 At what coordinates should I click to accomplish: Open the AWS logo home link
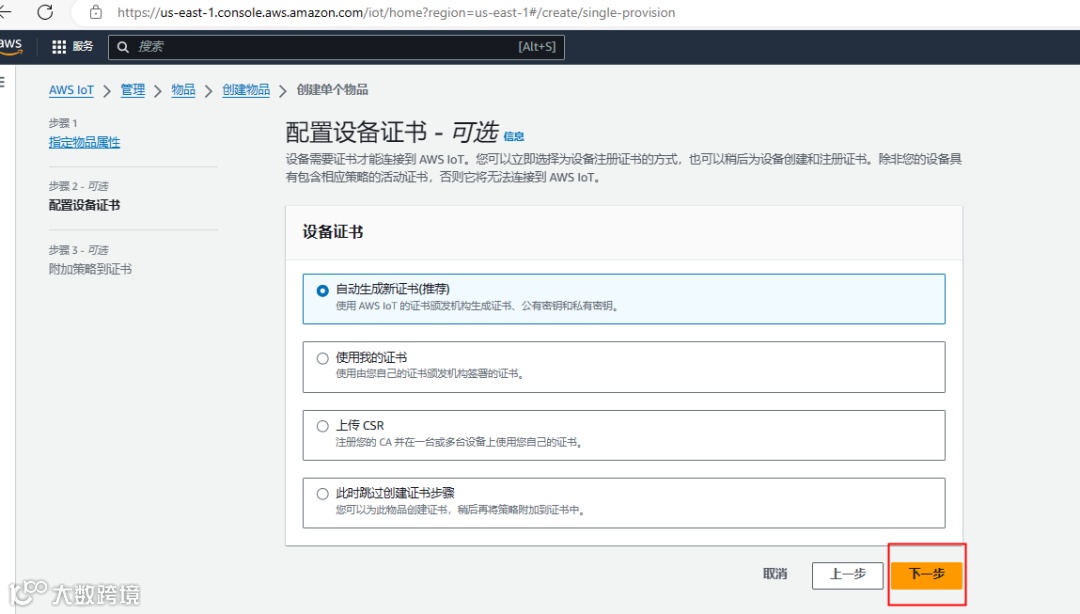click(10, 46)
